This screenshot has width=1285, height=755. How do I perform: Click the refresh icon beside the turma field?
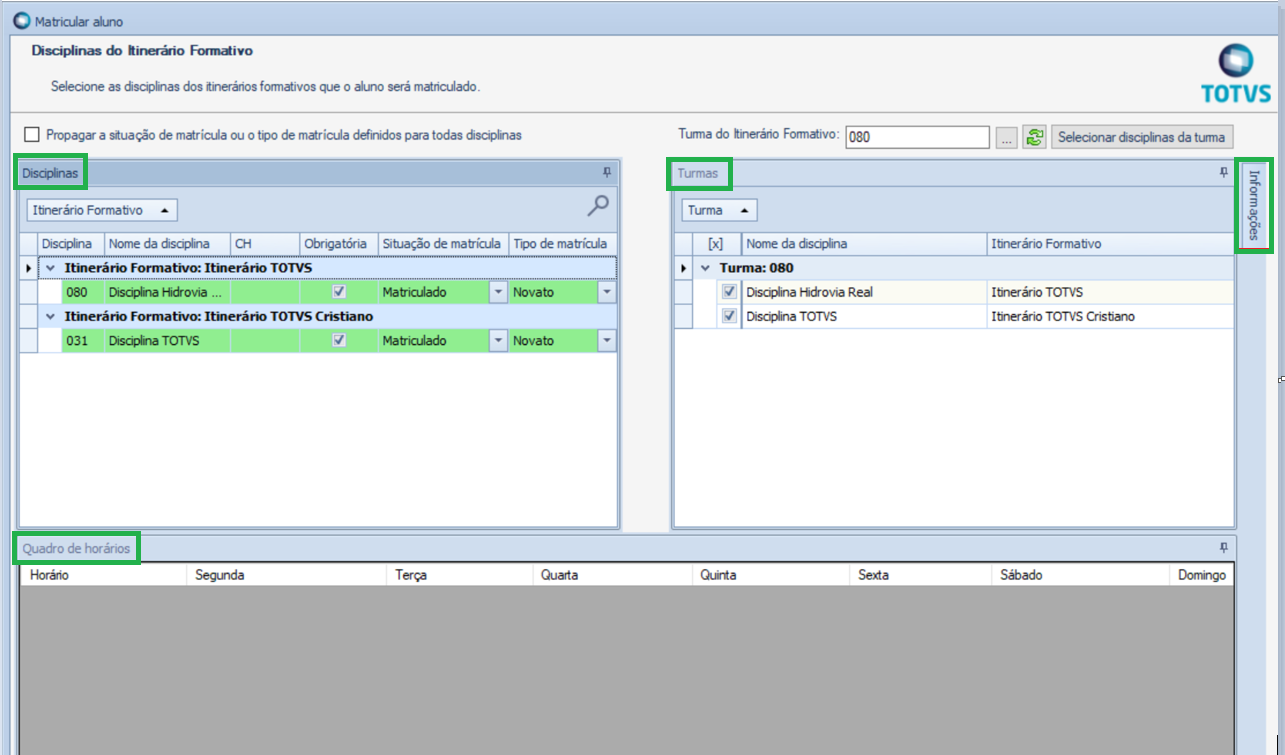click(1034, 137)
